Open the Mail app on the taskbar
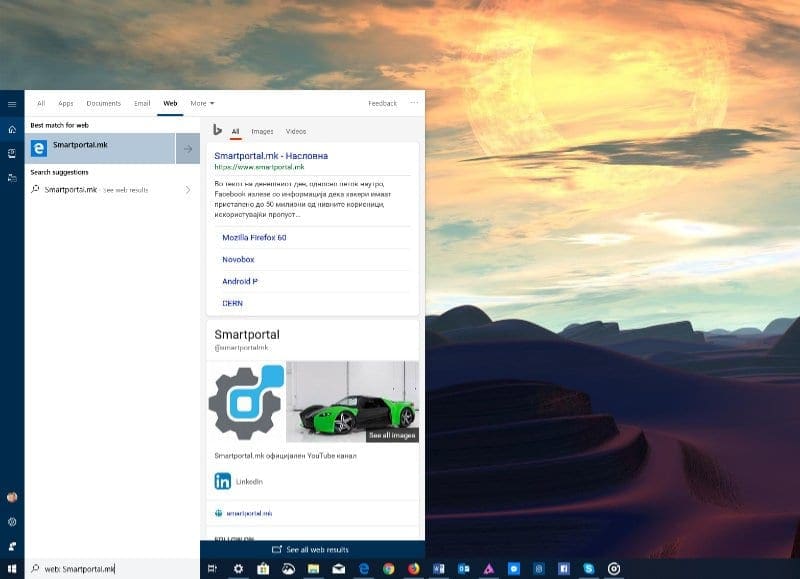This screenshot has width=800, height=579. 339,569
